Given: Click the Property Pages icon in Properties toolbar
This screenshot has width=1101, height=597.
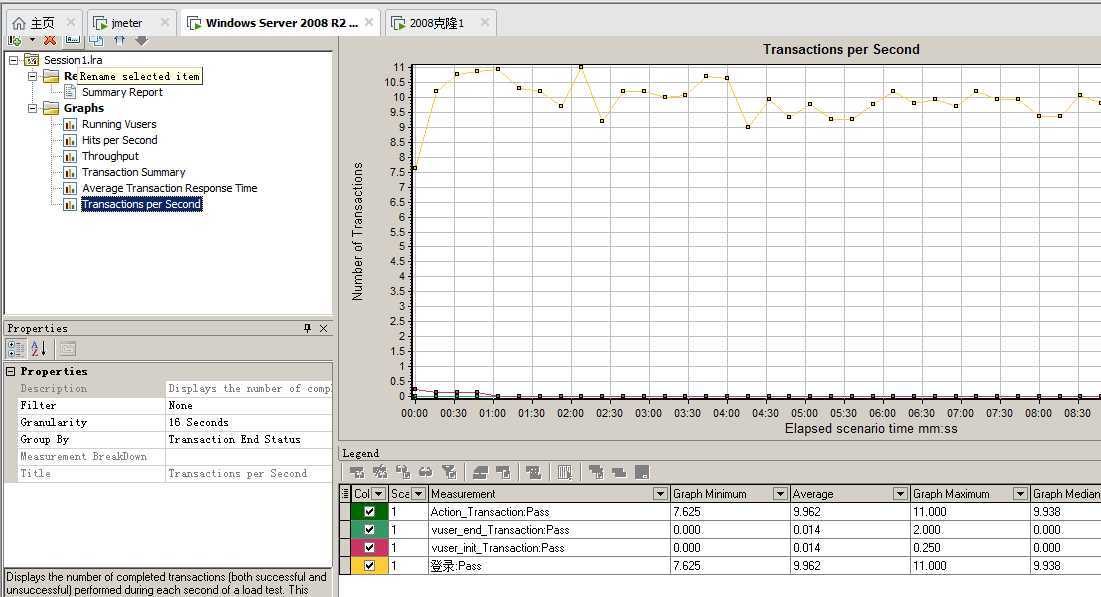Looking at the screenshot, I should coord(67,348).
